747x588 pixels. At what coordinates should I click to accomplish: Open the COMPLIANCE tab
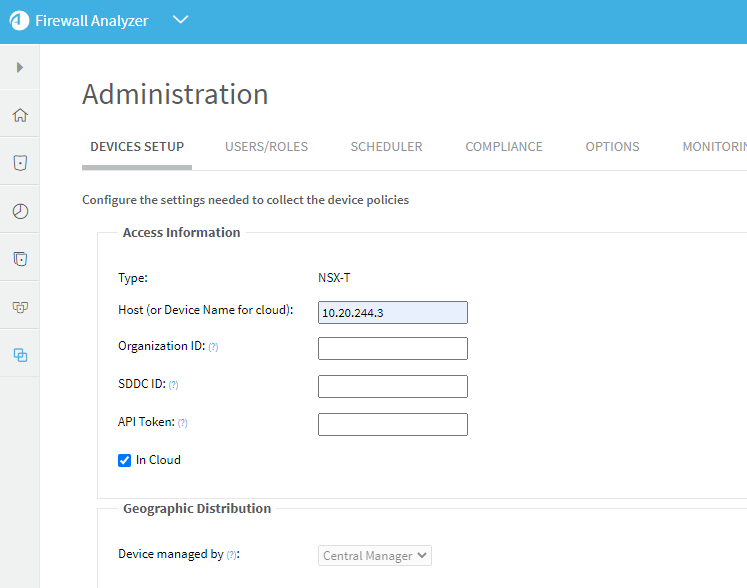coord(504,147)
